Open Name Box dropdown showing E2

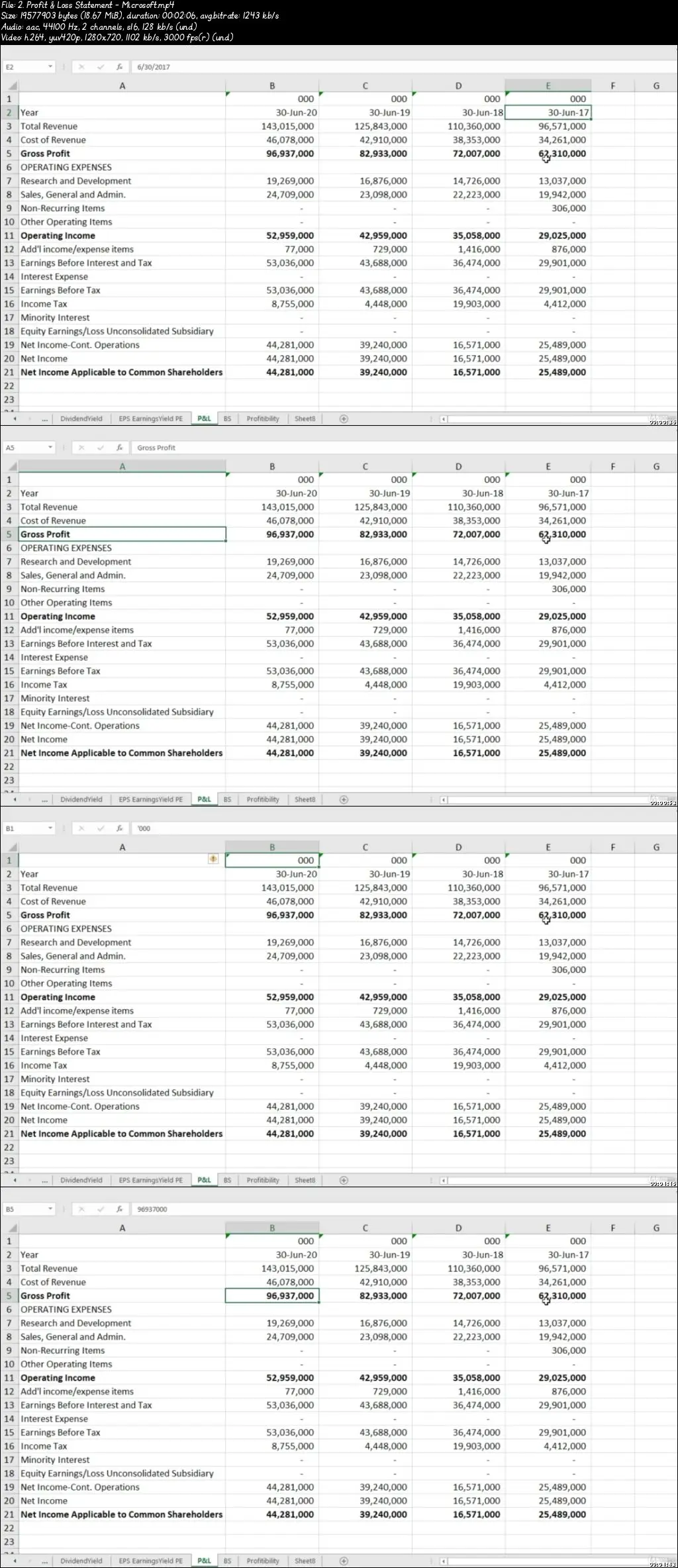(x=50, y=67)
